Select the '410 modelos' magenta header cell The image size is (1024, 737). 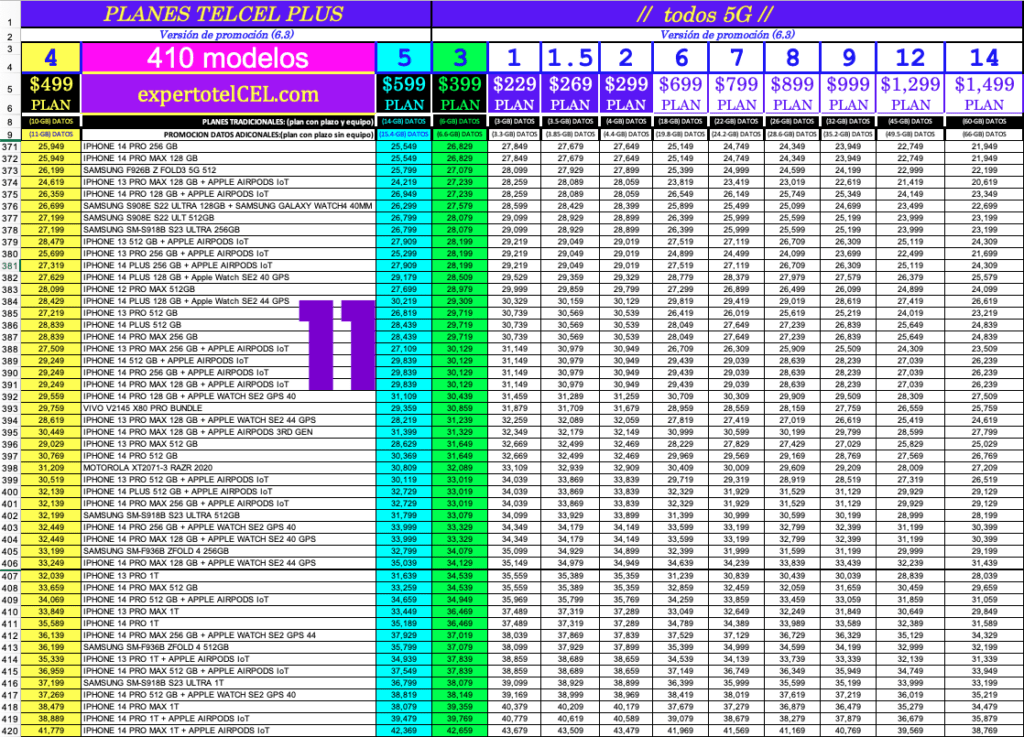point(228,58)
